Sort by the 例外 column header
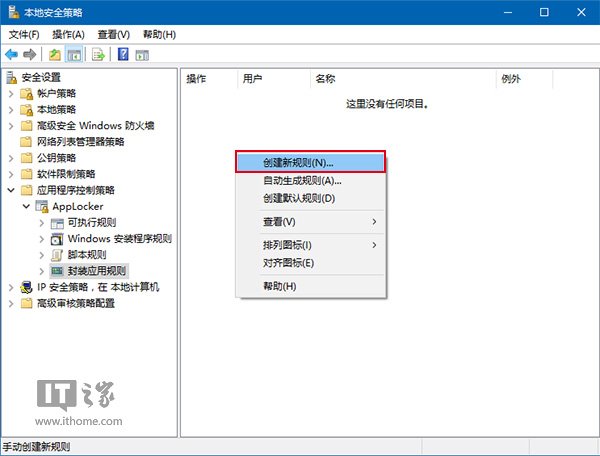 point(525,79)
